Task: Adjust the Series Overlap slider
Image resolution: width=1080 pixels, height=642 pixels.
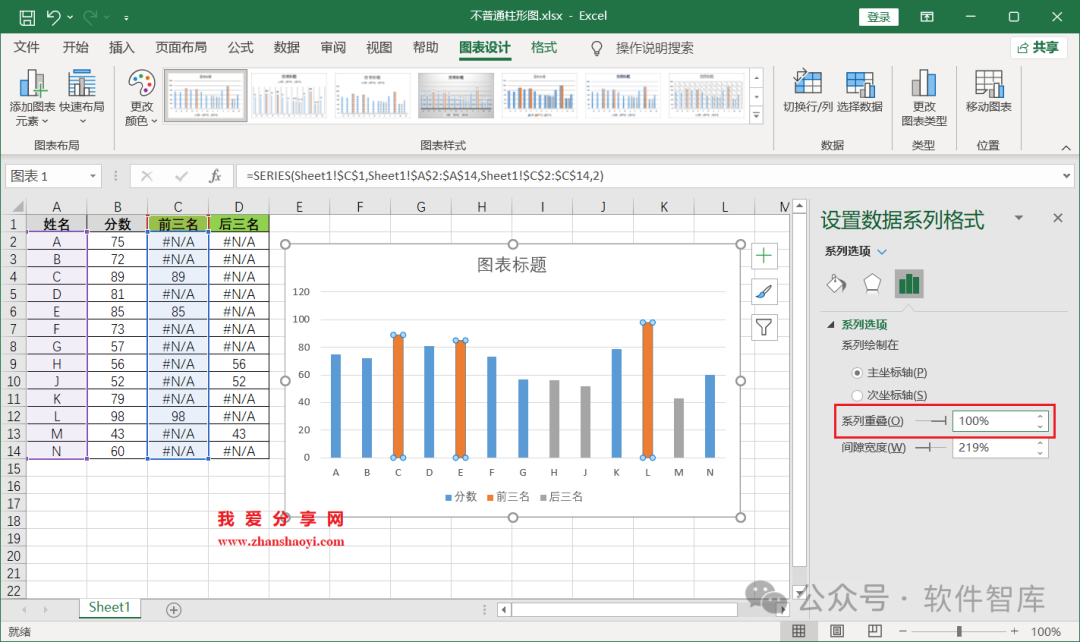Action: point(931,421)
